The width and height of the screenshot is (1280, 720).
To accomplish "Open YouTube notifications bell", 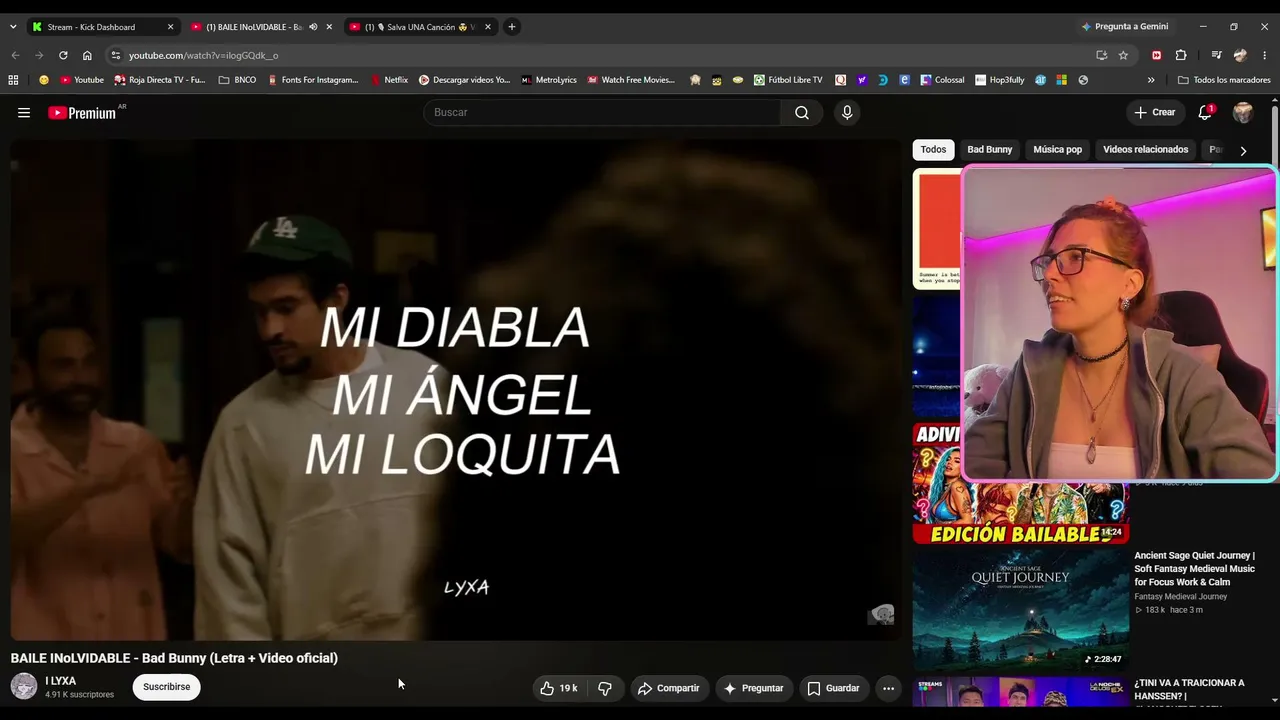I will 1205,113.
